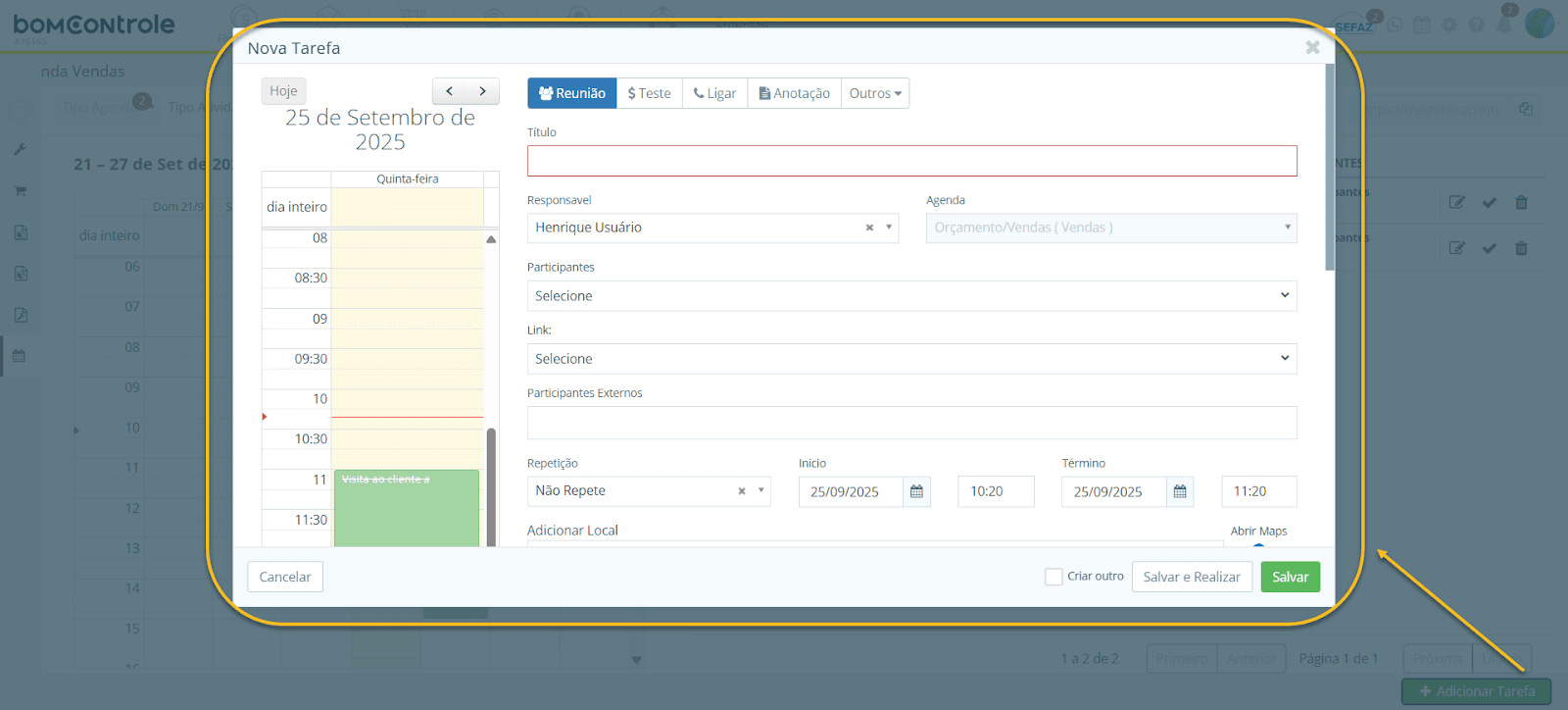Screen dimensions: 1568x710
Task: Click the 11:20 end time field
Action: (x=1259, y=491)
